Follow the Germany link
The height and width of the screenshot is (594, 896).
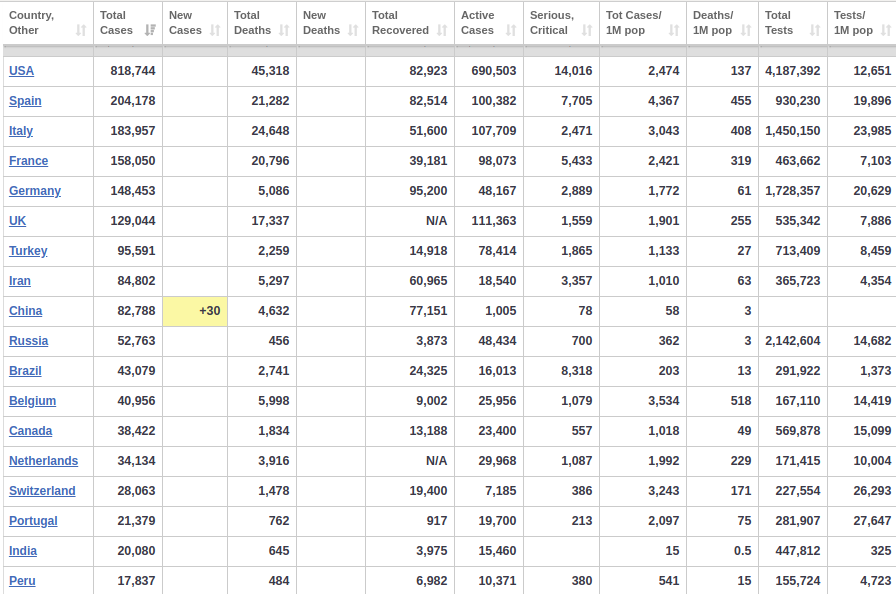[35, 191]
